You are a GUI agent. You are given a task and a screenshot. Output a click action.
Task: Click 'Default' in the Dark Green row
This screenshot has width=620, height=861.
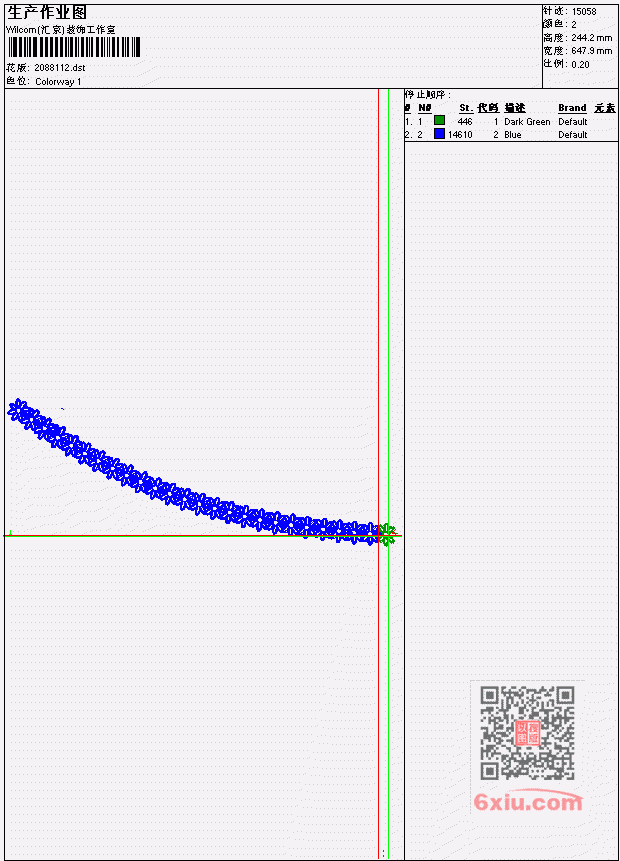coord(573,121)
